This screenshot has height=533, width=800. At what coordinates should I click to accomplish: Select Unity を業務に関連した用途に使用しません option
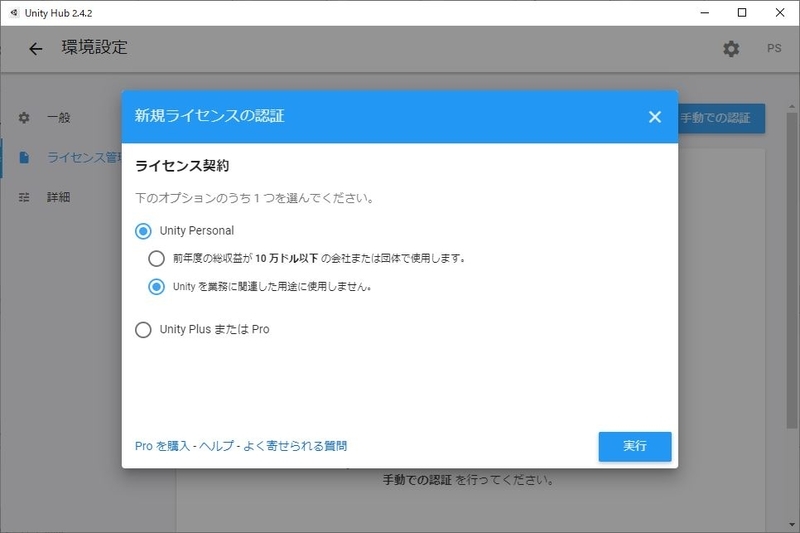coord(156,287)
